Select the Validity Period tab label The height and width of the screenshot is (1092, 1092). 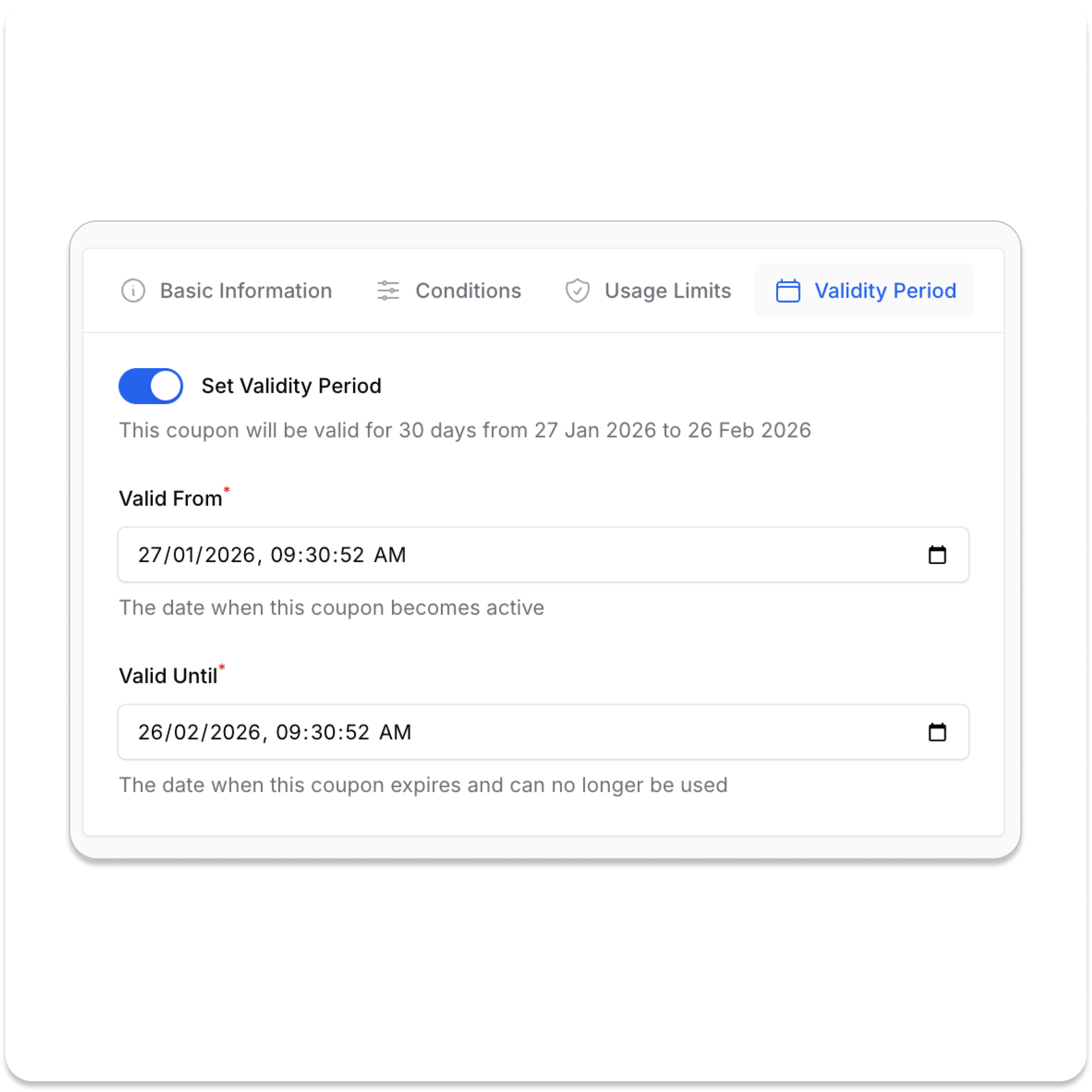(885, 291)
